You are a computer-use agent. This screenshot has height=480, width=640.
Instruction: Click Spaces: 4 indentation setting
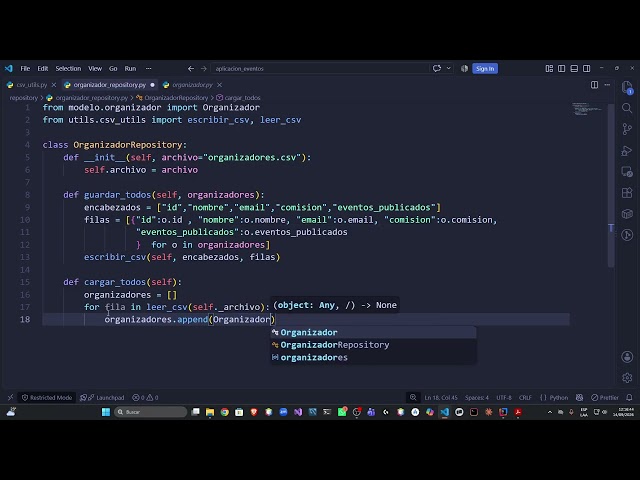(477, 398)
